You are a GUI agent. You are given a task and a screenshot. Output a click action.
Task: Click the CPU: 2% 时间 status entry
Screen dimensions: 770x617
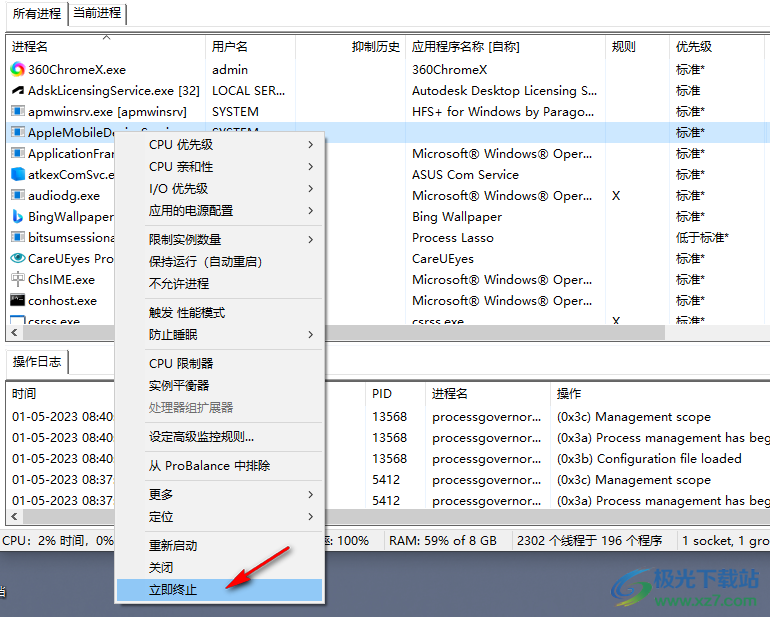58,540
